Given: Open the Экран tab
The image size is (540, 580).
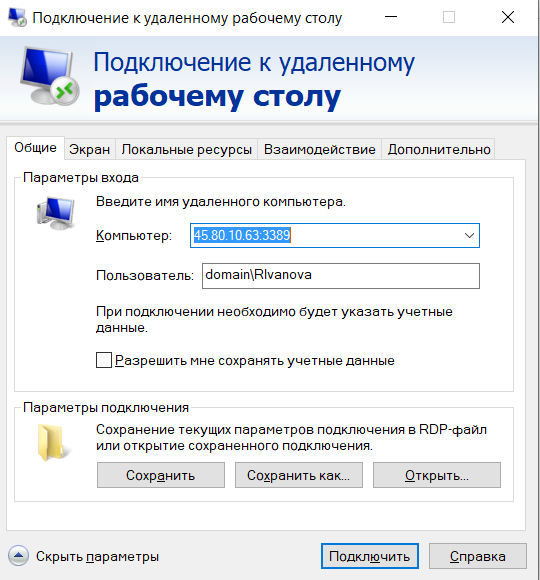Looking at the screenshot, I should click(90, 149).
